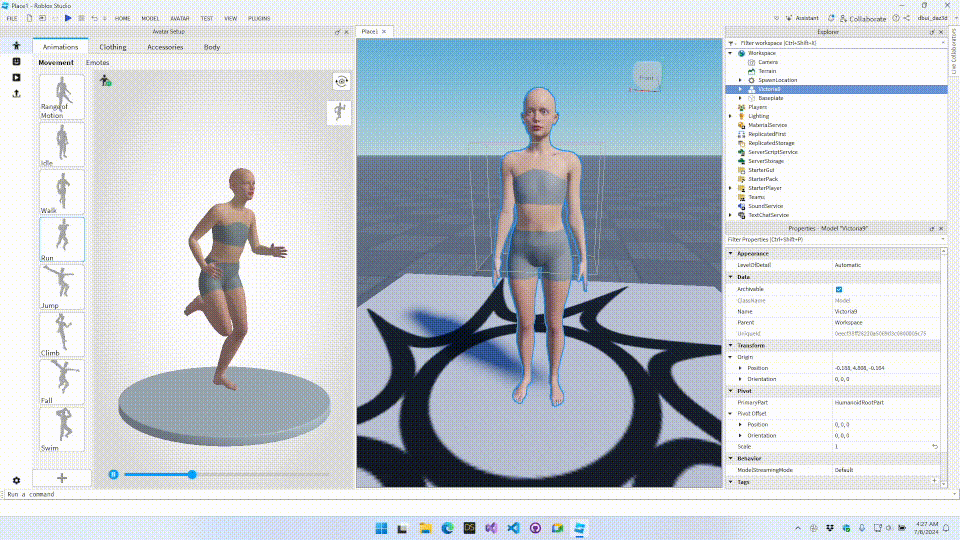Image resolution: width=960 pixels, height=540 pixels.
Task: Open the Live Collaborators side tab
Action: tap(954, 52)
